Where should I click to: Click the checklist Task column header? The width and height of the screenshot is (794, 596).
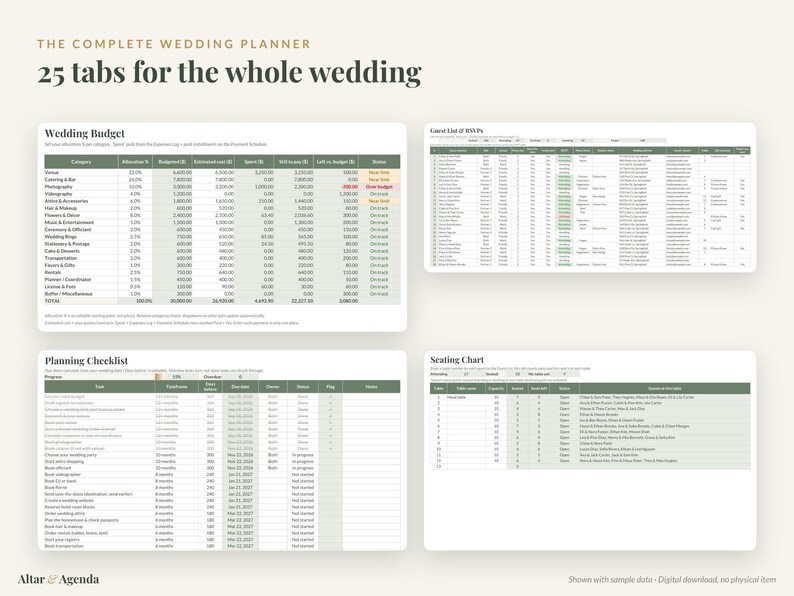(x=100, y=387)
